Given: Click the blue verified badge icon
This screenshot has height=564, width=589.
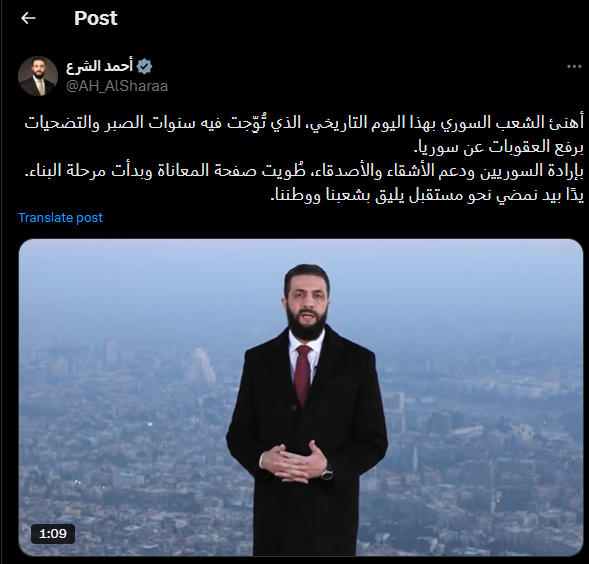Looking at the screenshot, I should pyautogui.click(x=144, y=67).
